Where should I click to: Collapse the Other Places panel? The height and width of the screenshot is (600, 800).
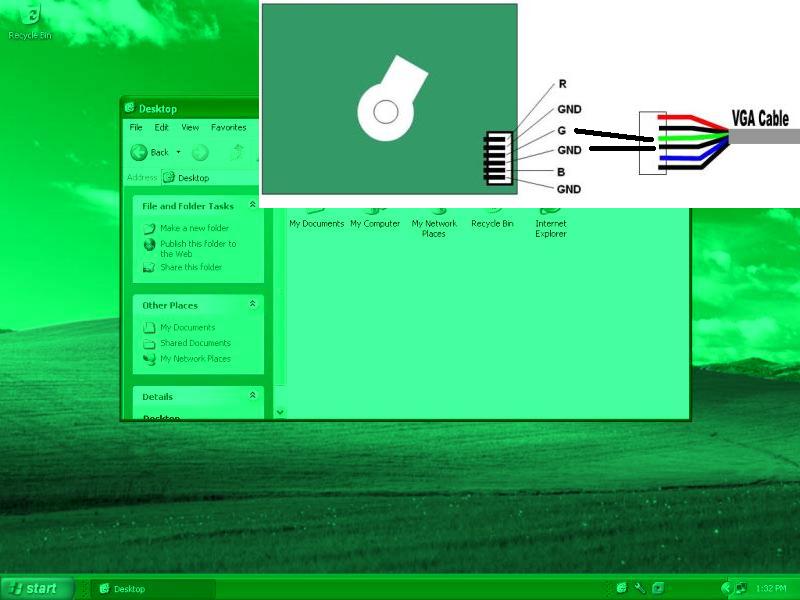[253, 304]
